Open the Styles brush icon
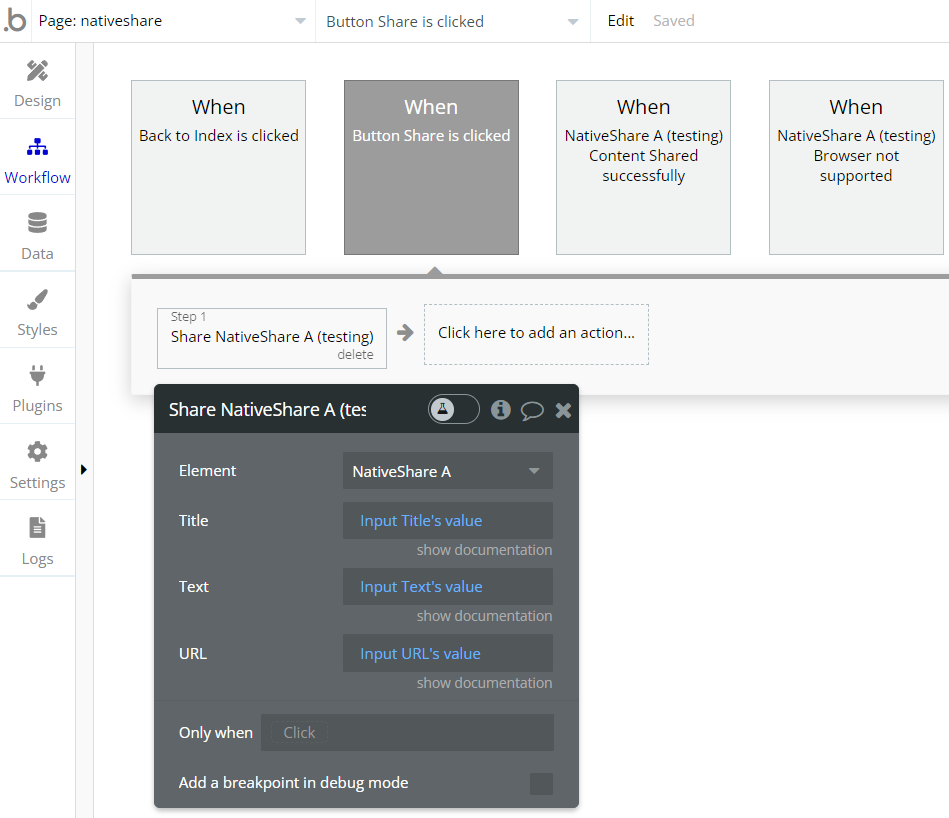Image resolution: width=949 pixels, height=818 pixels. (x=37, y=300)
